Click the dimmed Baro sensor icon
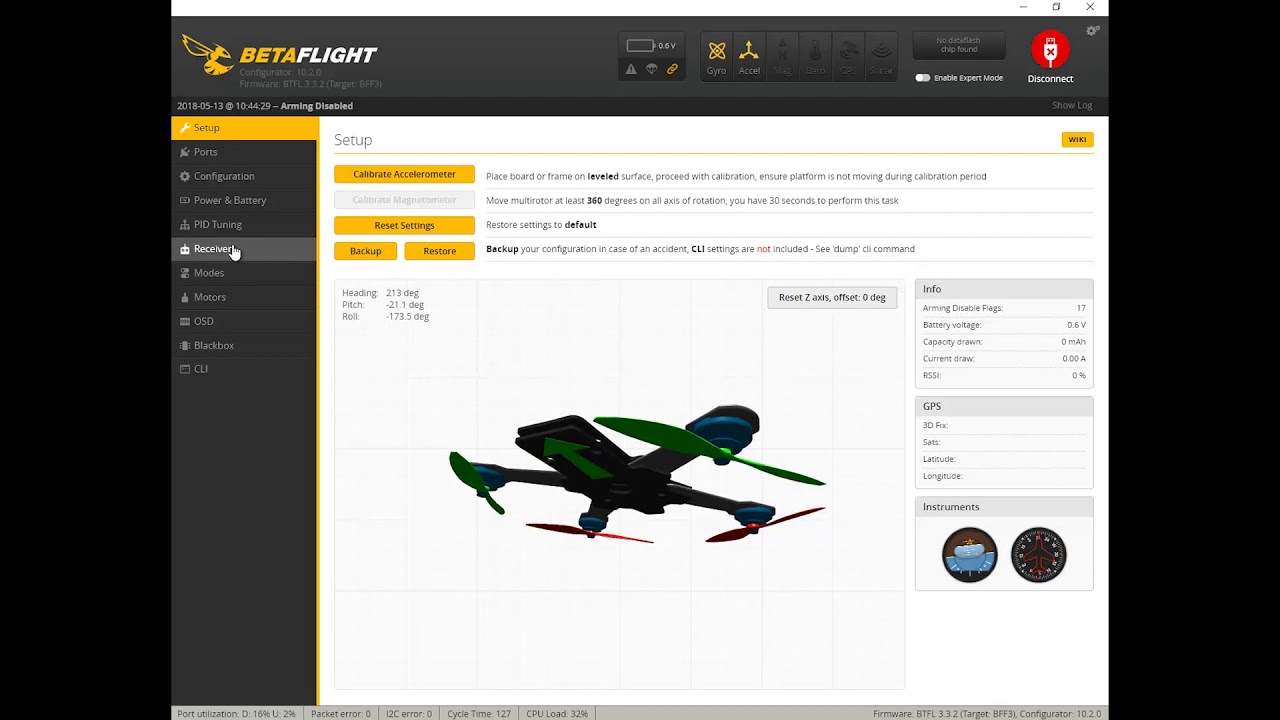 (x=815, y=57)
